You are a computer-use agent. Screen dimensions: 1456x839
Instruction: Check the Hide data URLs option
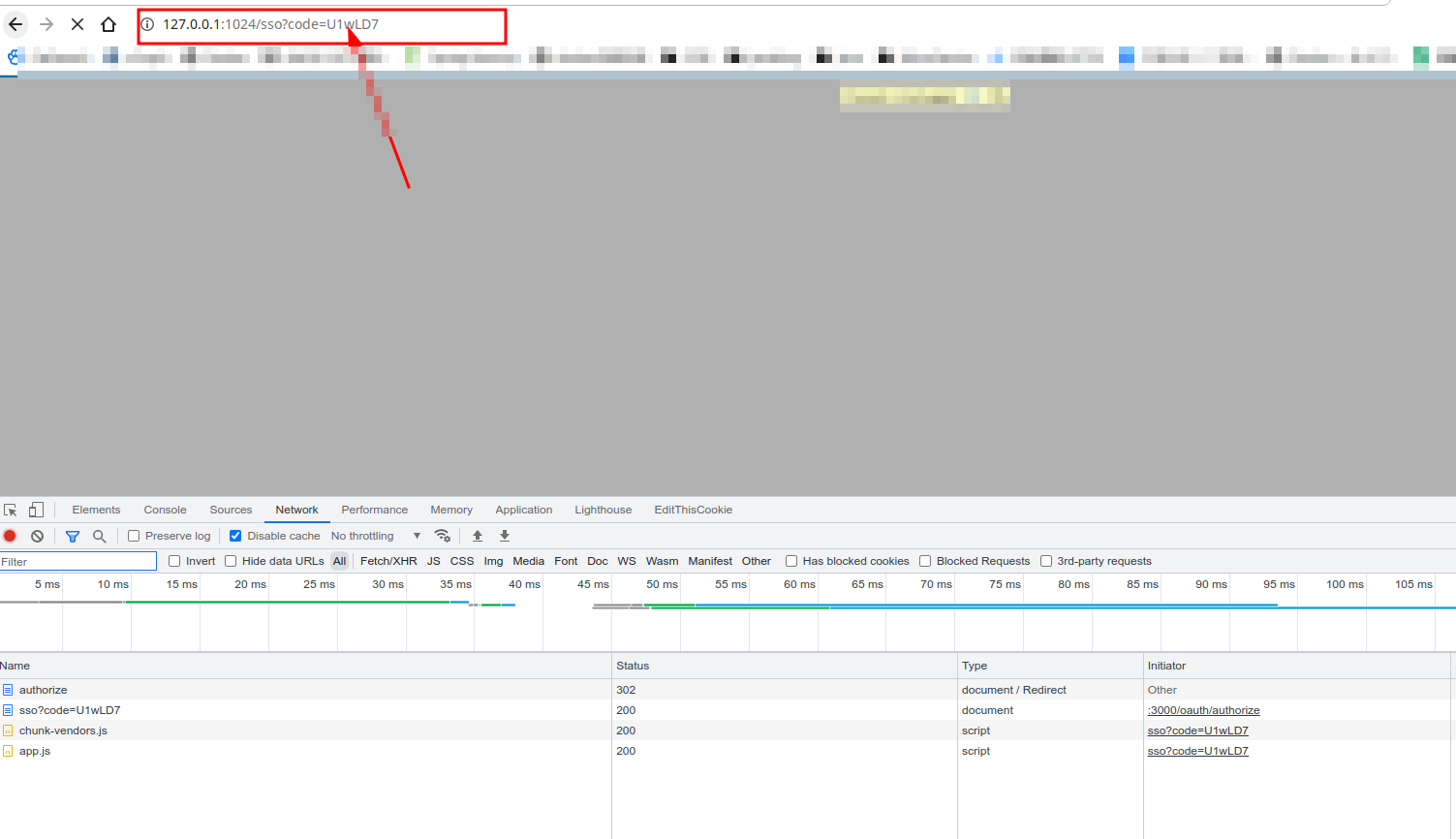pyautogui.click(x=231, y=561)
